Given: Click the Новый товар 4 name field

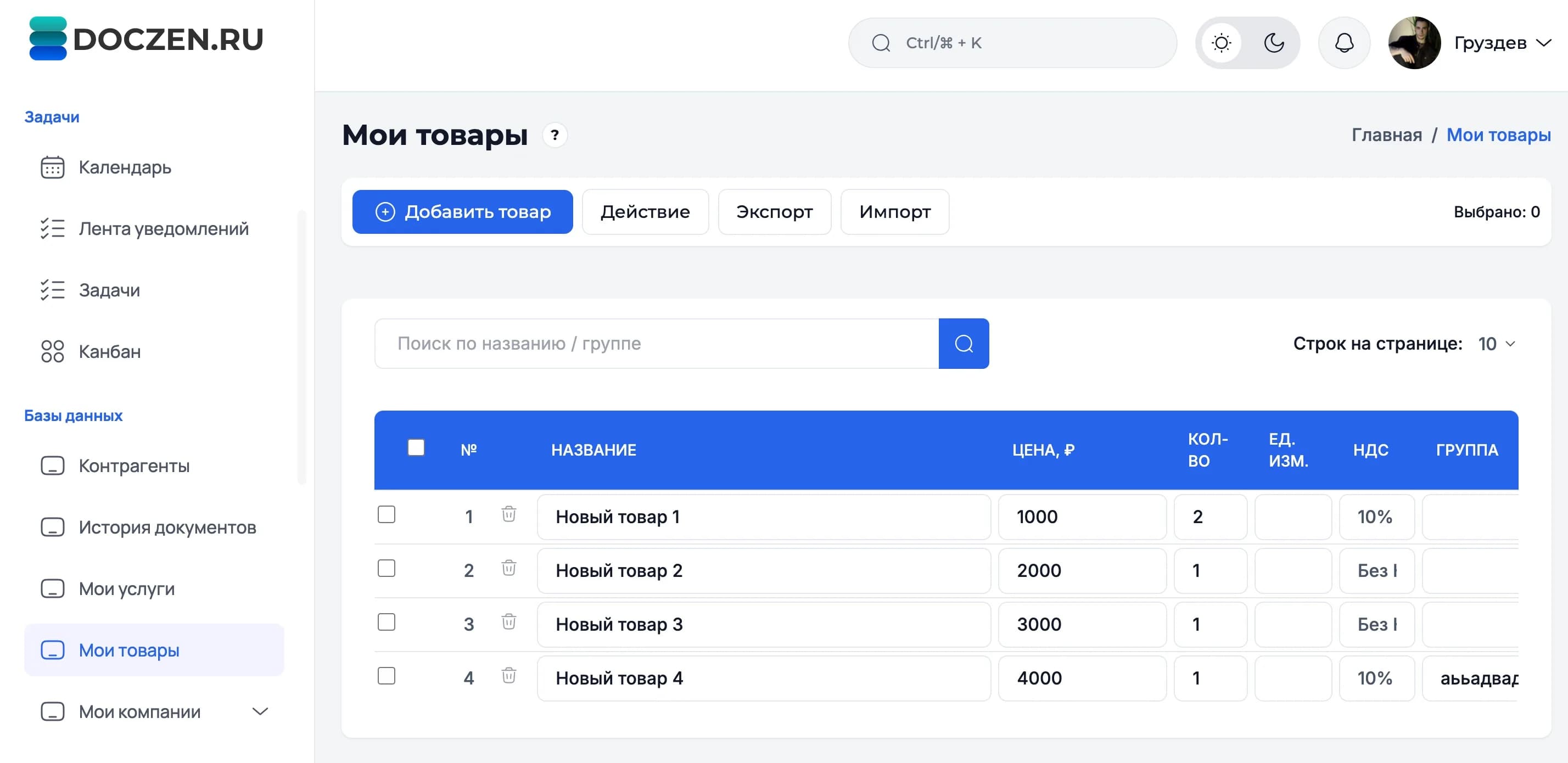Looking at the screenshot, I should pos(764,678).
